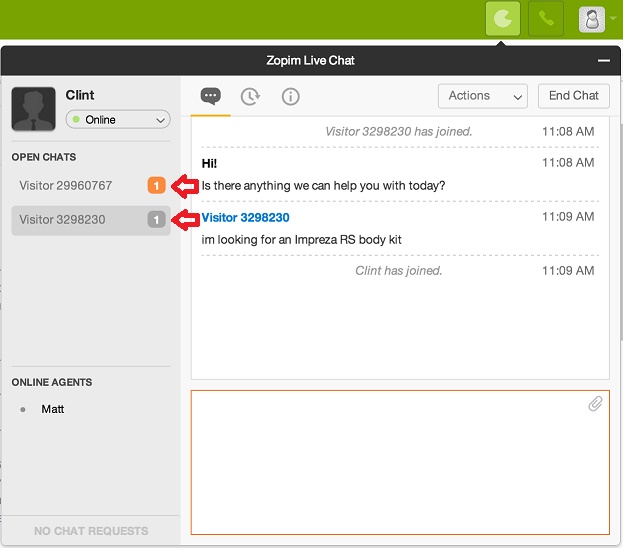
Task: Minimize the Zopim Live Chat window
Action: coord(603,61)
